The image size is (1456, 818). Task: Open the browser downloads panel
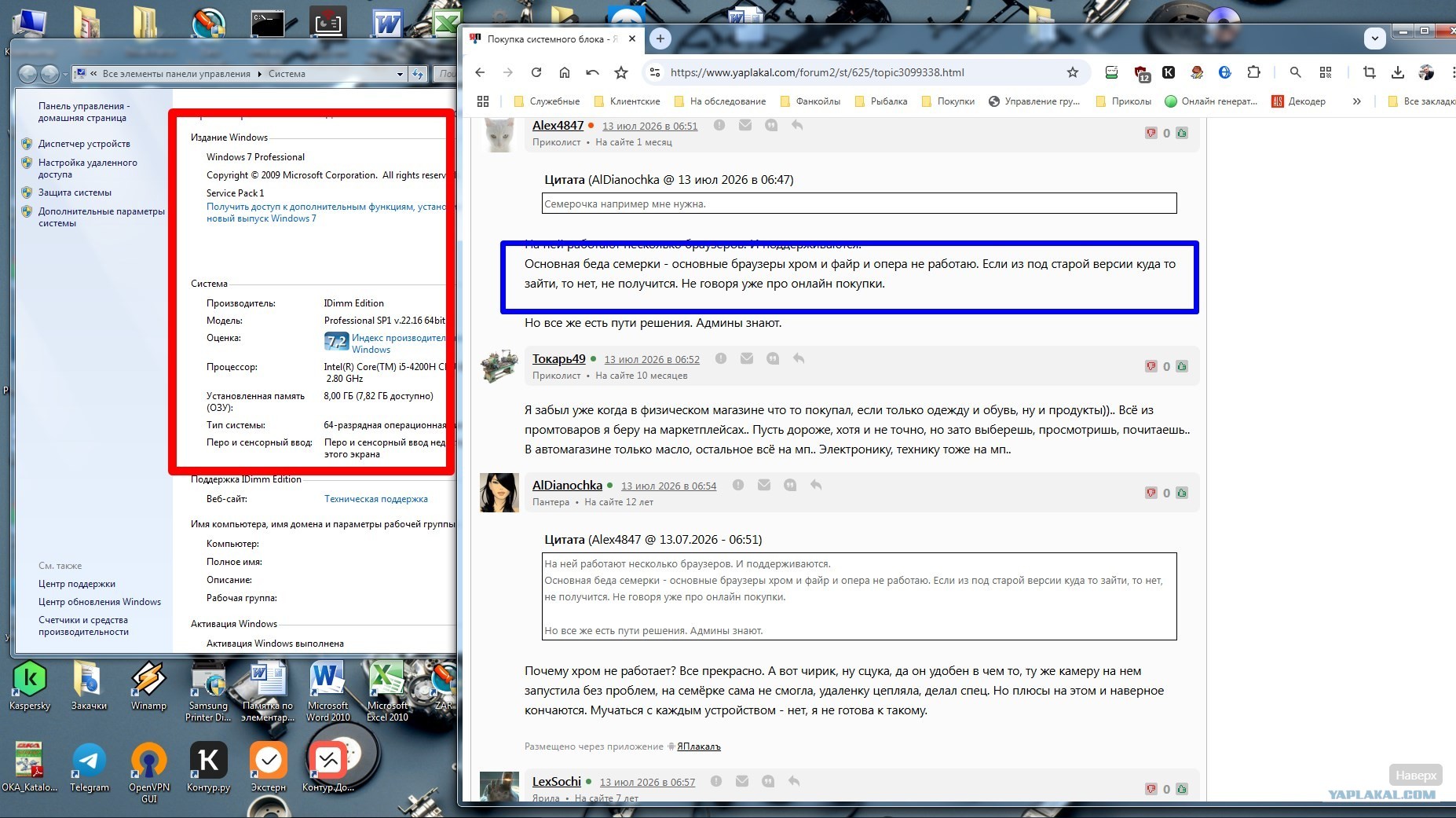point(1398,72)
